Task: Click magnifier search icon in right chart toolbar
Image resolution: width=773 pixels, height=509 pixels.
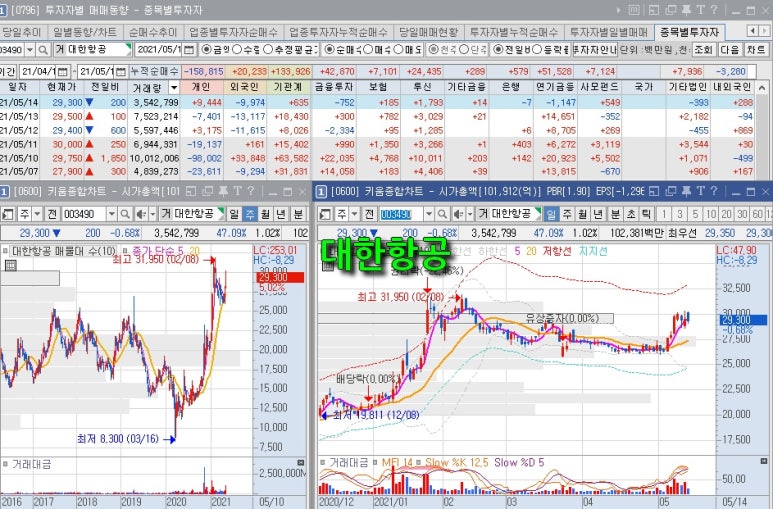Action: pyautogui.click(x=442, y=214)
